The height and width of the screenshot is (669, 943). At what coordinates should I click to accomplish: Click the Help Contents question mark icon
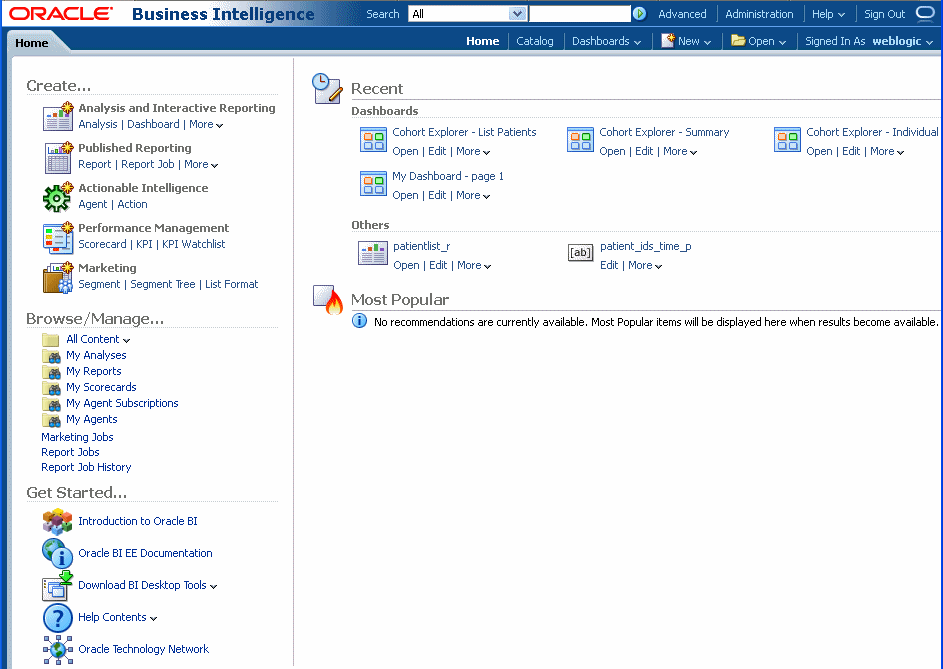(57, 618)
